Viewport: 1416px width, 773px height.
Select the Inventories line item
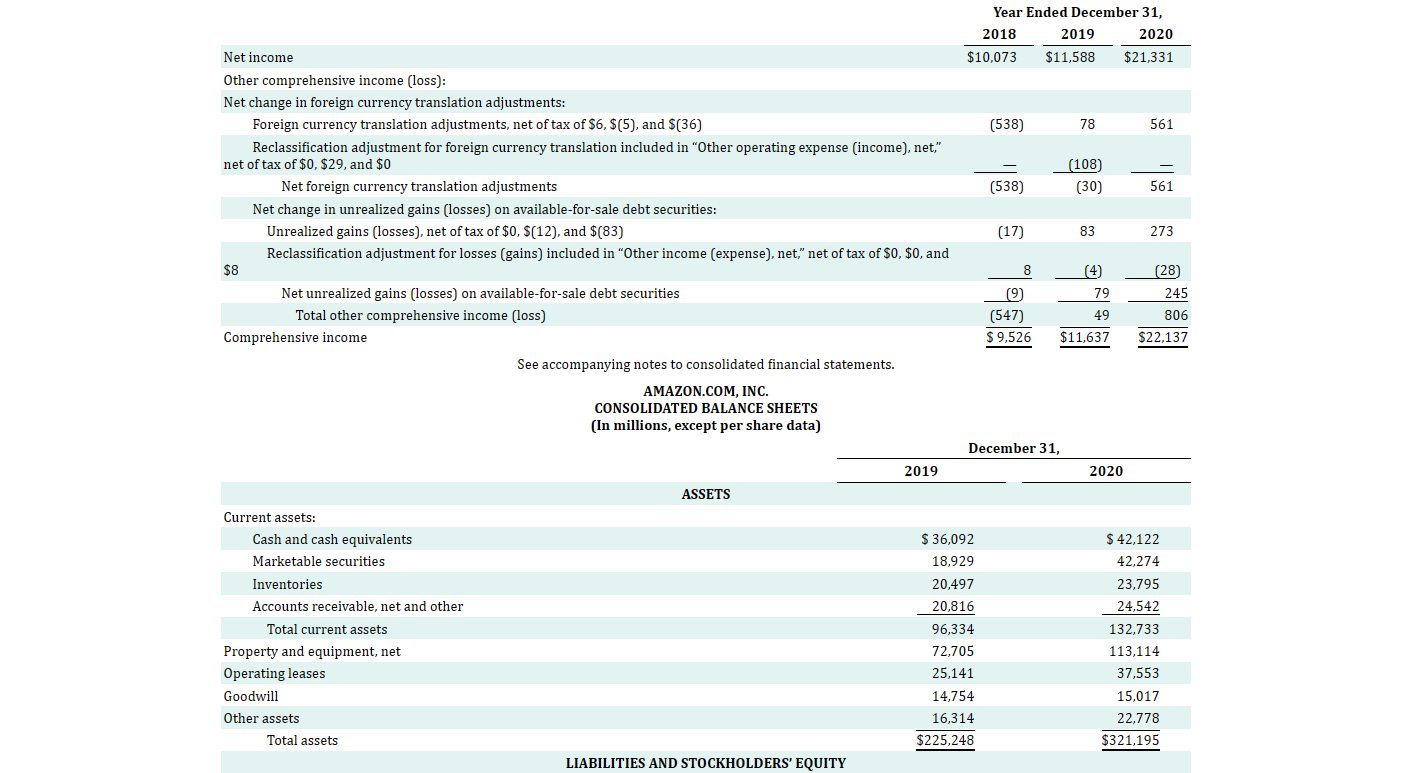(288, 583)
